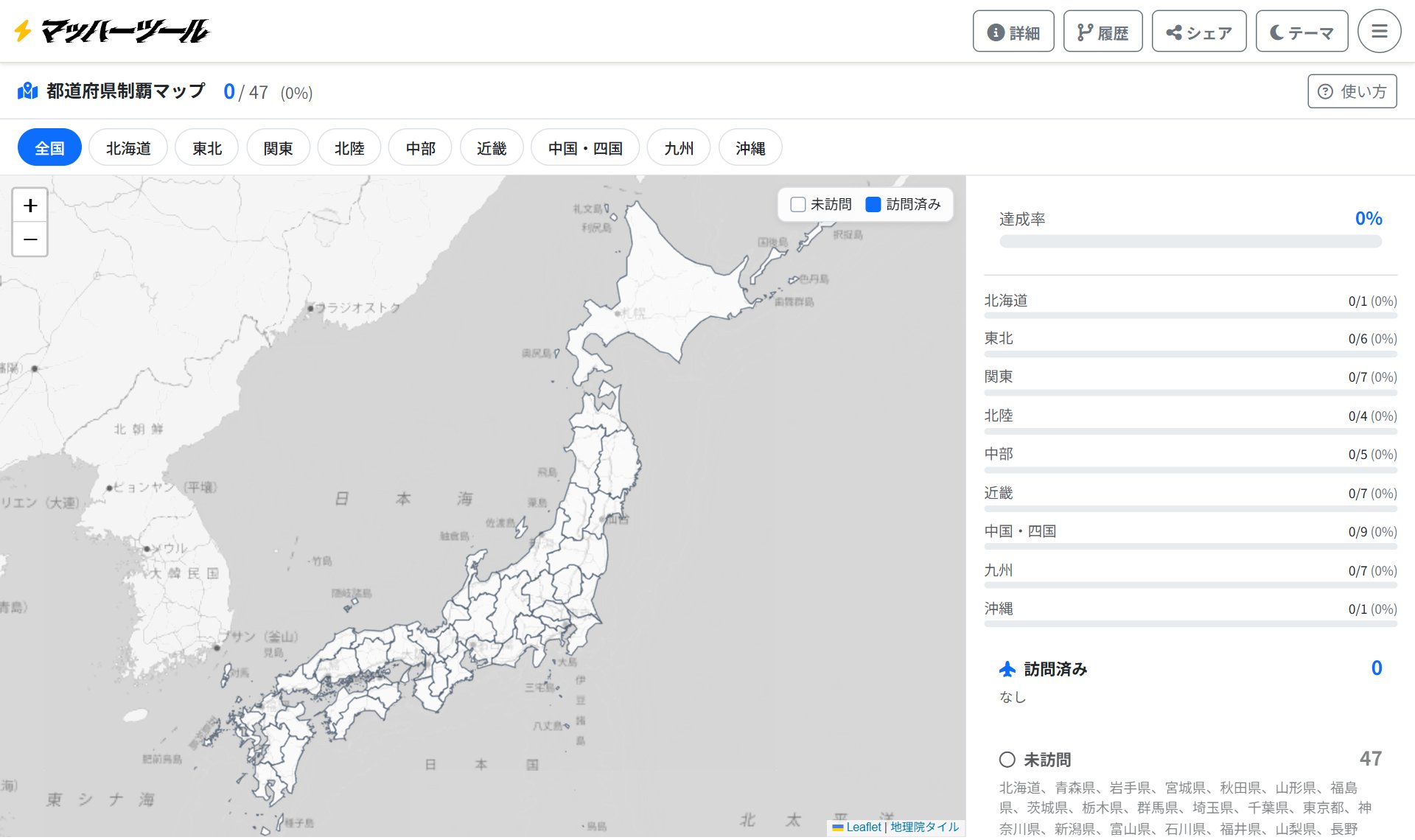
Task: Open the hamburger menu icon
Action: click(1379, 31)
